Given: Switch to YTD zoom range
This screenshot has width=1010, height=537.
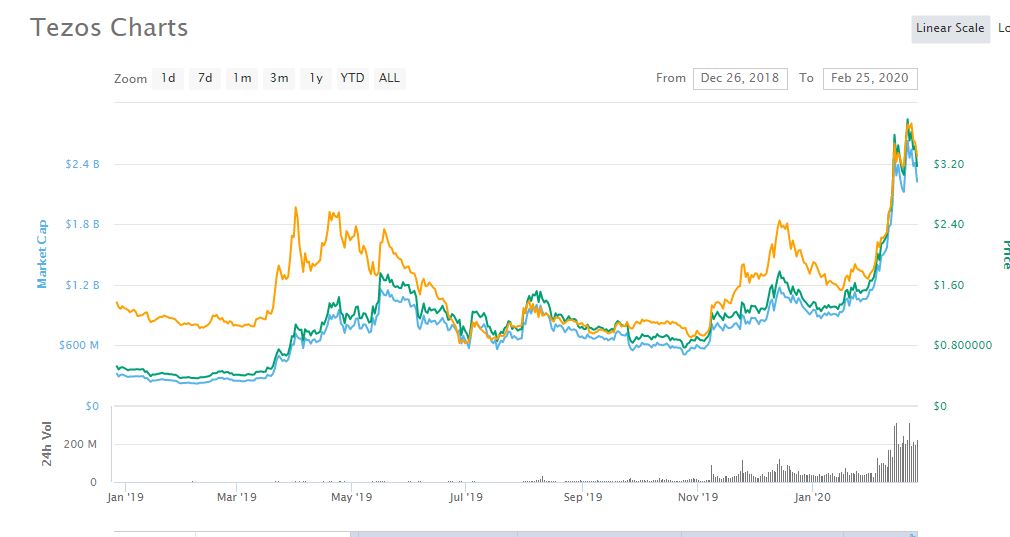Looking at the screenshot, I should (x=352, y=79).
